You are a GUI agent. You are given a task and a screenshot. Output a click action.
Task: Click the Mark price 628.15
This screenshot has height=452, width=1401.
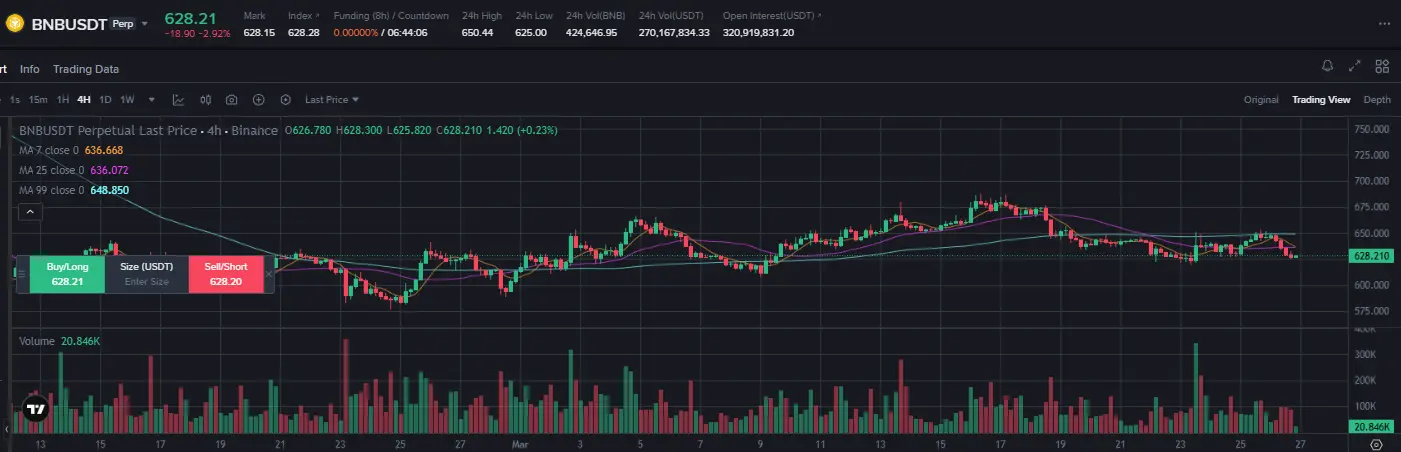258,33
